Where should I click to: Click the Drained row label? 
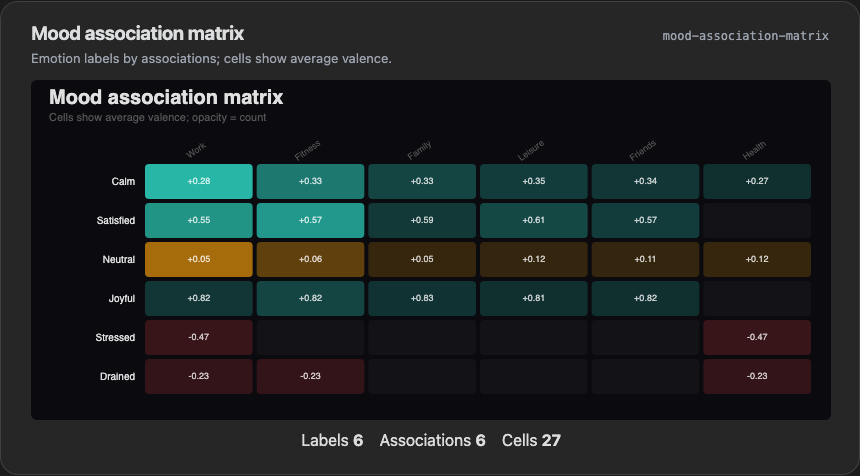coord(117,376)
